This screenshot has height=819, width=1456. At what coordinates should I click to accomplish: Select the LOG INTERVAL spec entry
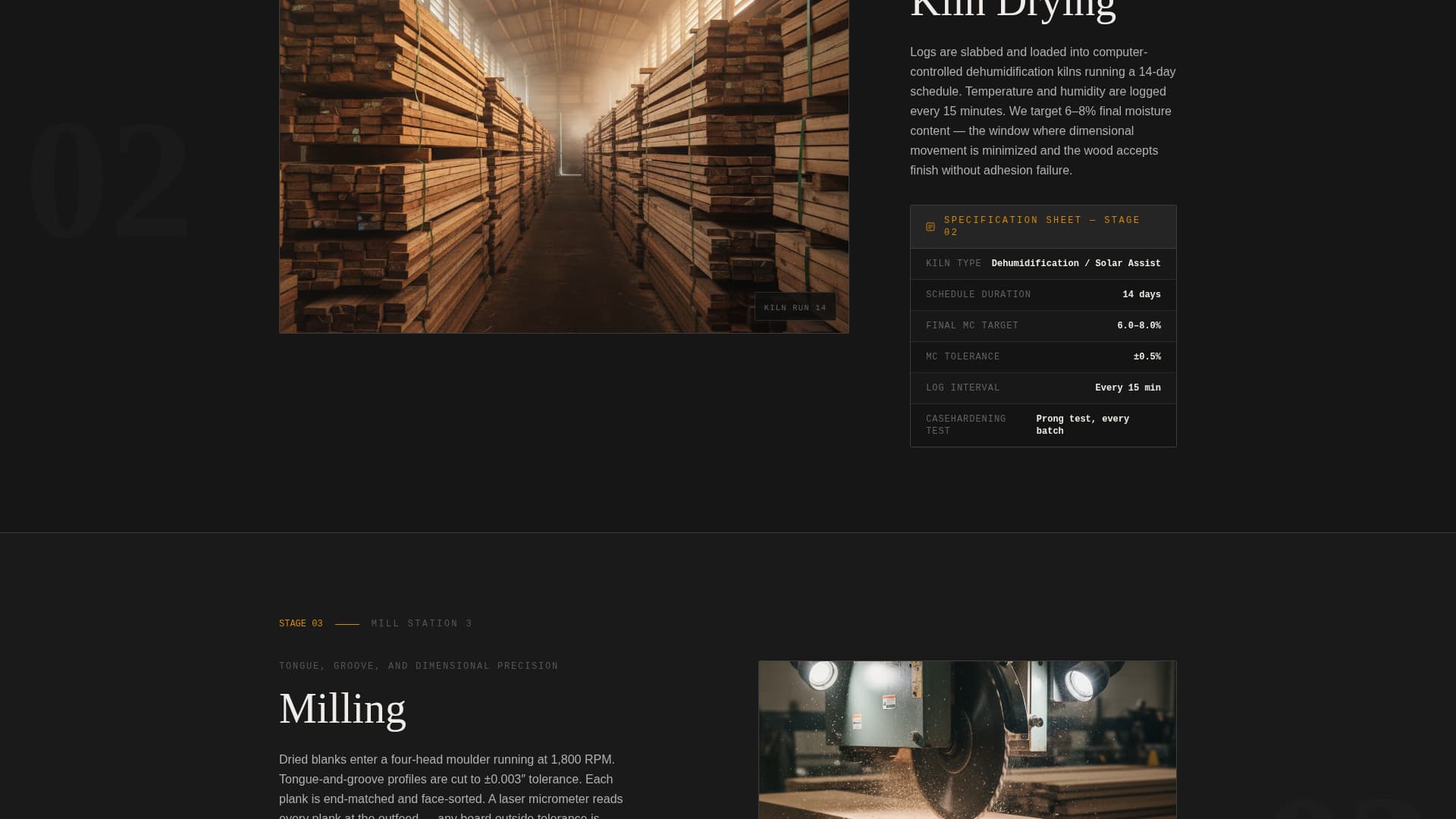[962, 388]
